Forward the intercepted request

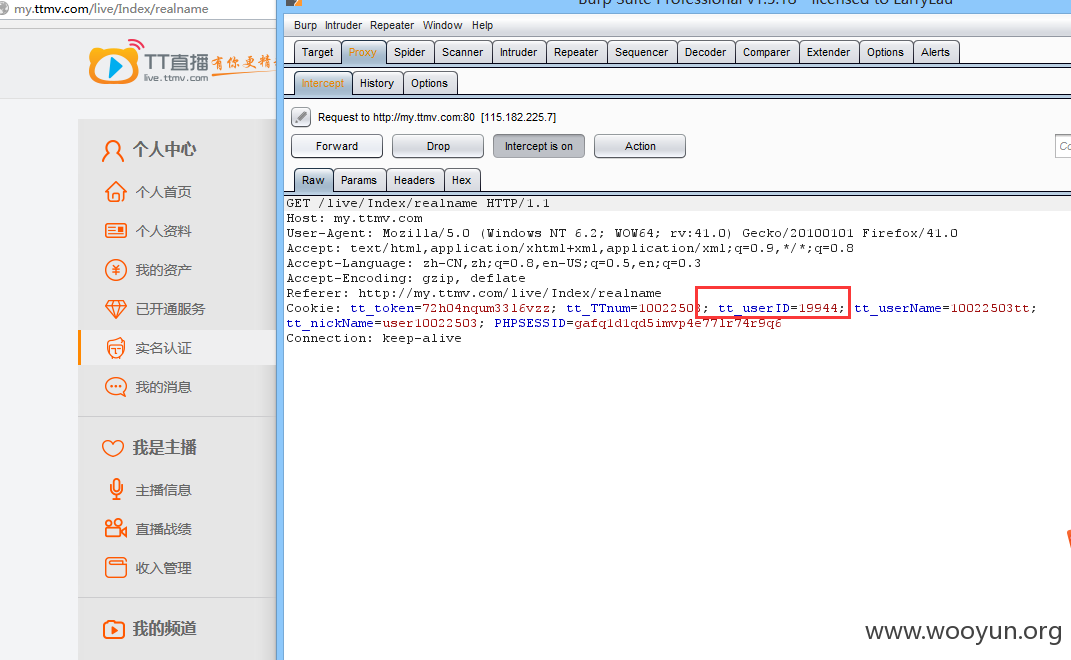click(x=337, y=146)
